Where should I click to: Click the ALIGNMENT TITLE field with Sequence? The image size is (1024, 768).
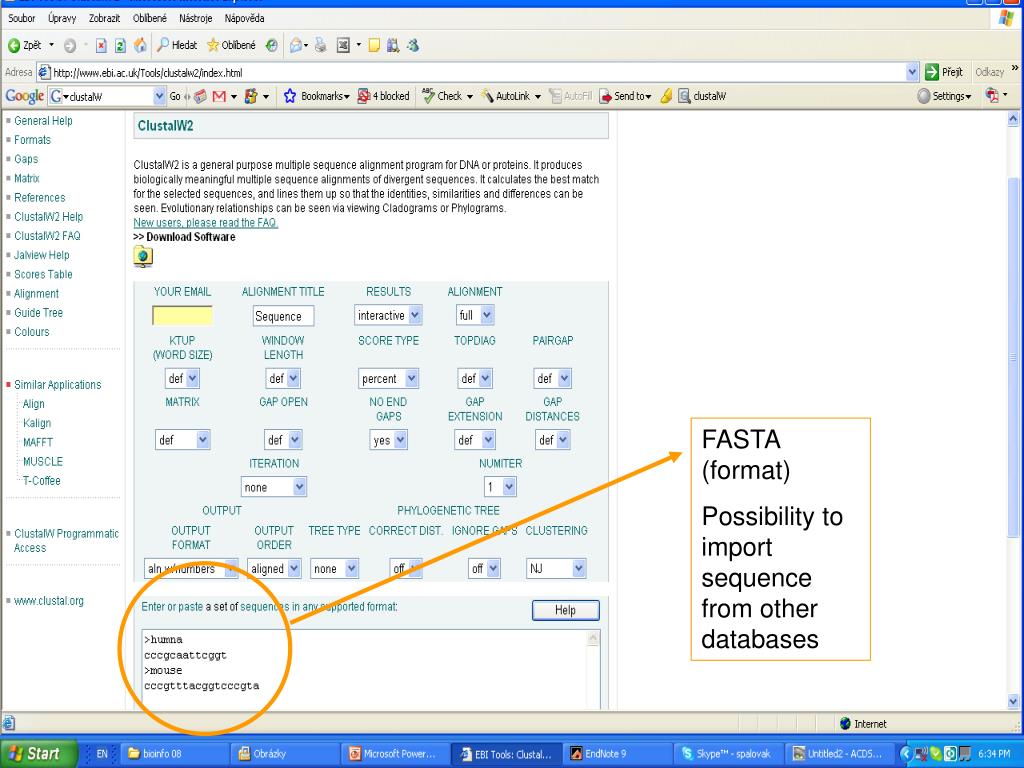[x=283, y=316]
